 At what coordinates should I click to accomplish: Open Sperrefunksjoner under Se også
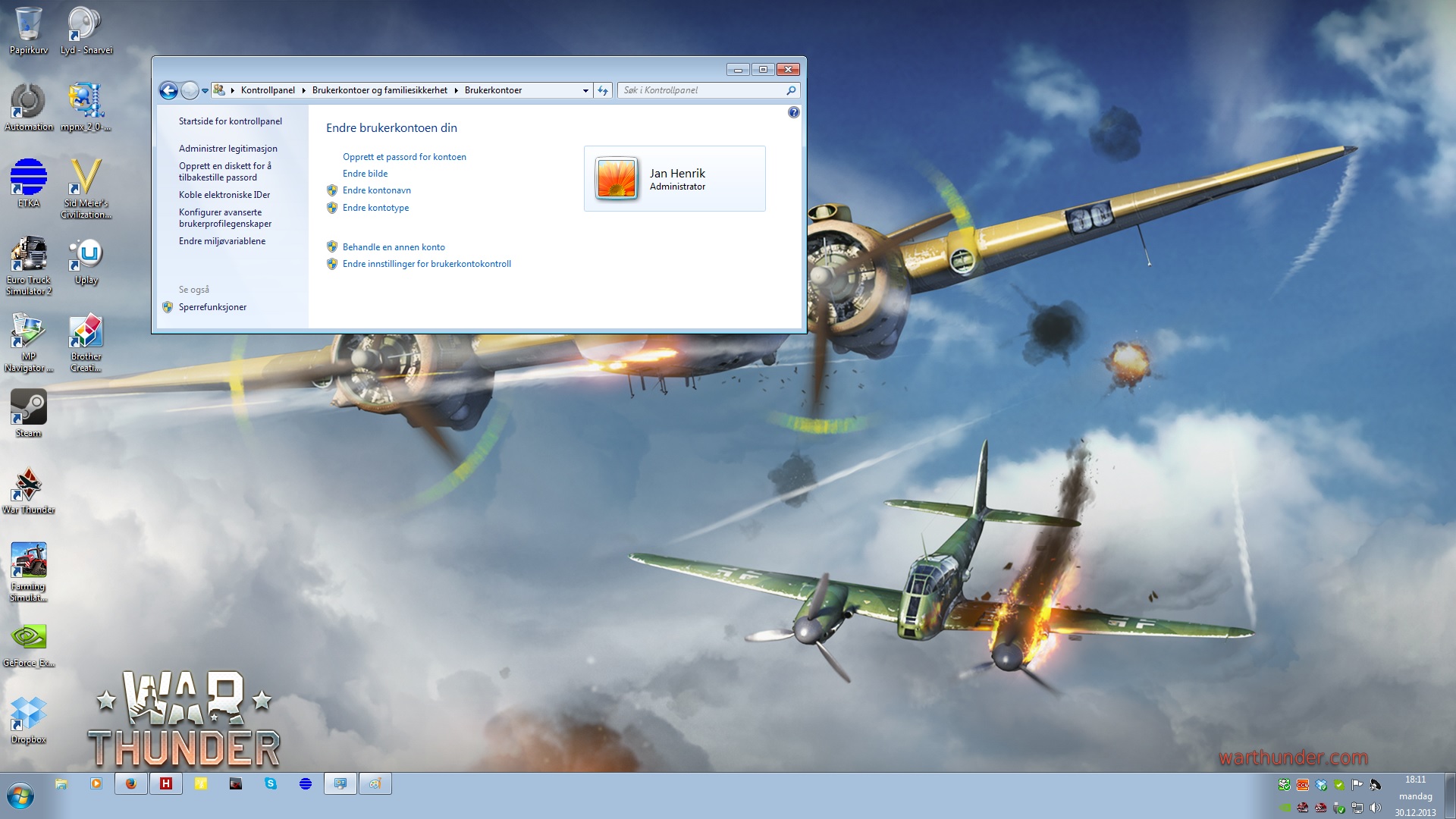pyautogui.click(x=212, y=307)
